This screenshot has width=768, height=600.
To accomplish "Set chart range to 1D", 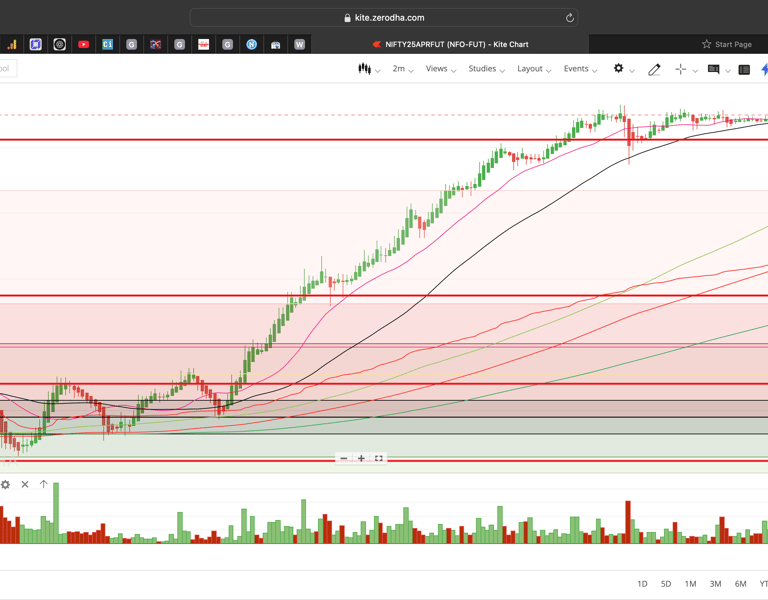I will (642, 584).
